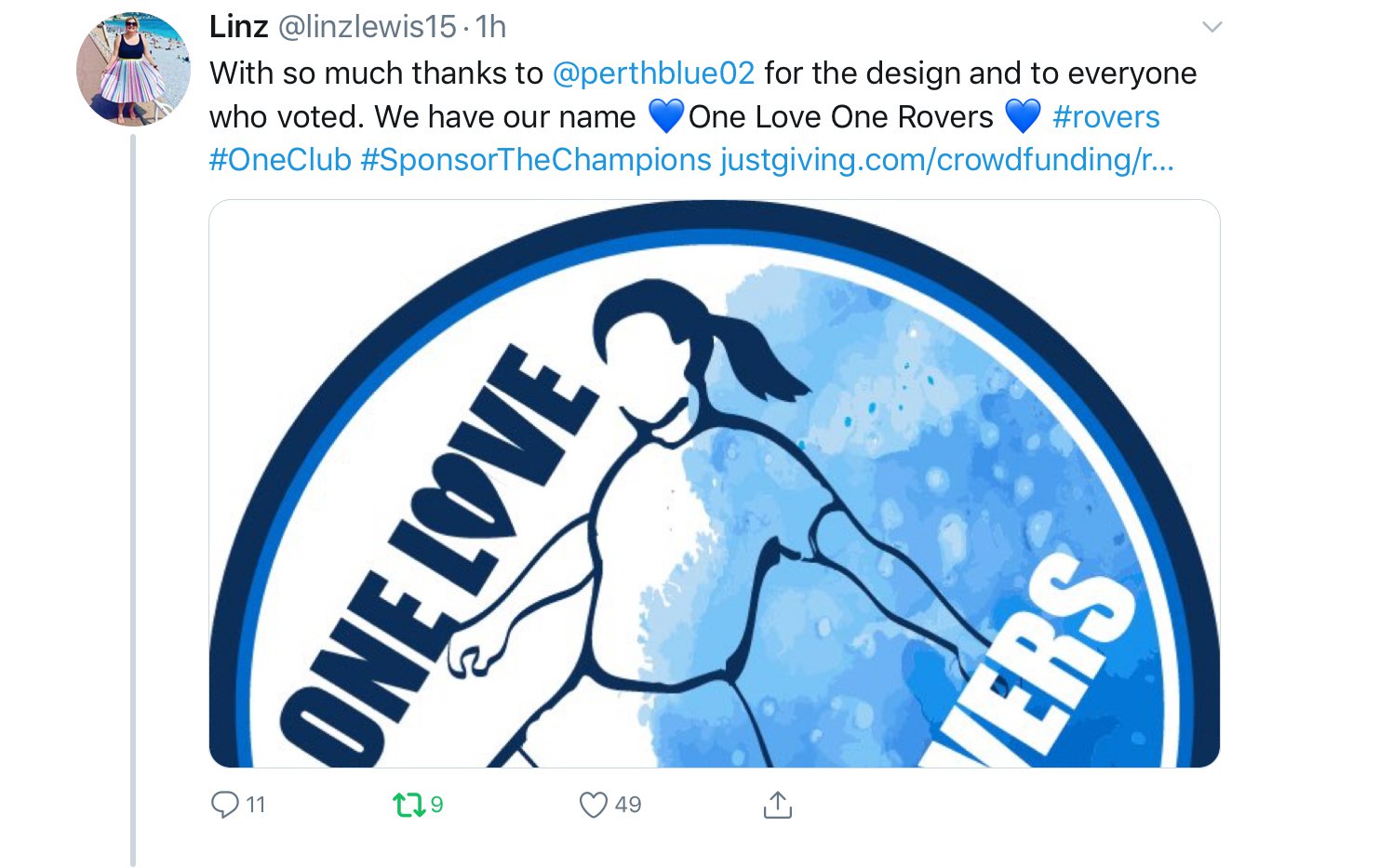Open the One Love Rovers logo image
Viewport: 1392px width, 868px height.
[x=715, y=484]
